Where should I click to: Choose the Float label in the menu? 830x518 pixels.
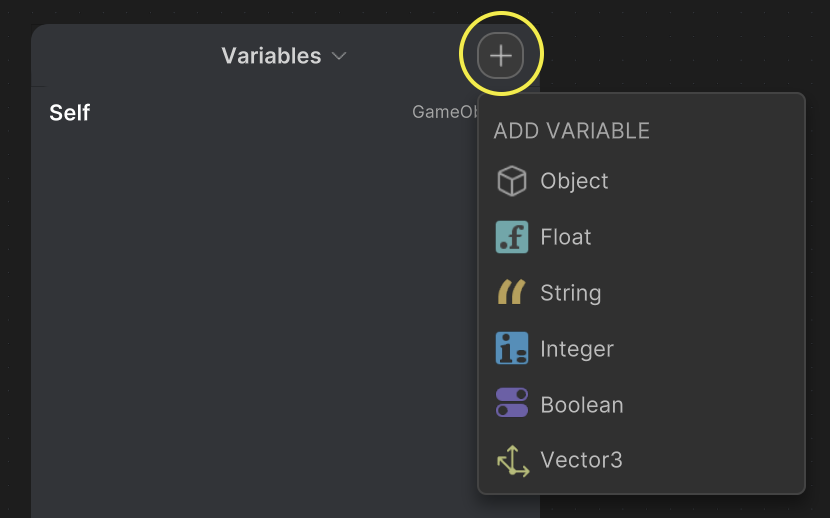(x=566, y=237)
